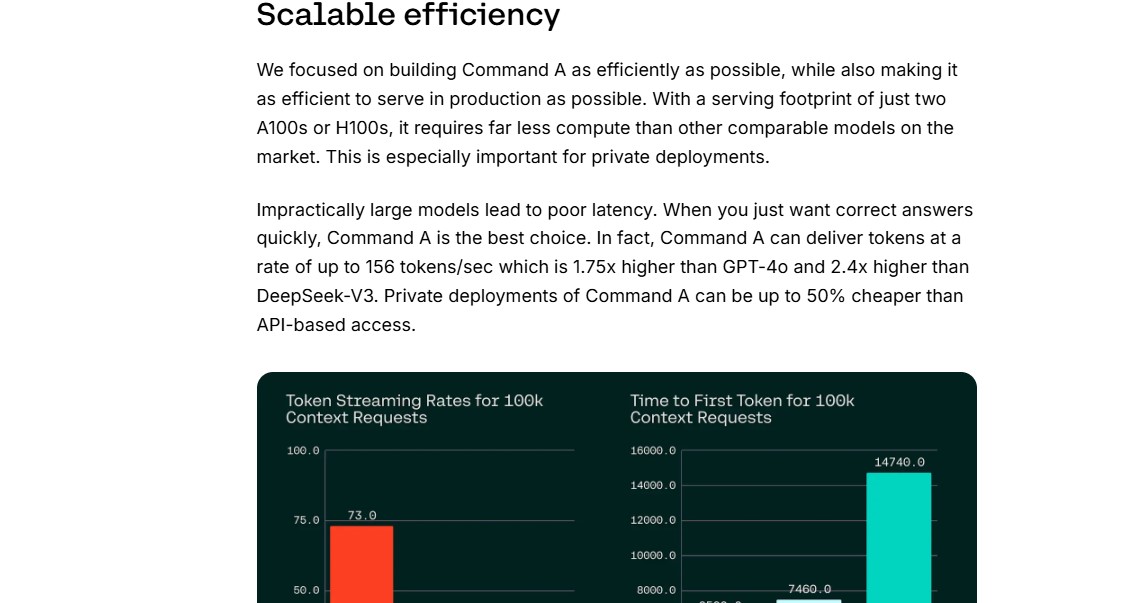Click the paragraph starting "We focused on building"
Image resolution: width=1145 pixels, height=603 pixels.
tap(607, 113)
